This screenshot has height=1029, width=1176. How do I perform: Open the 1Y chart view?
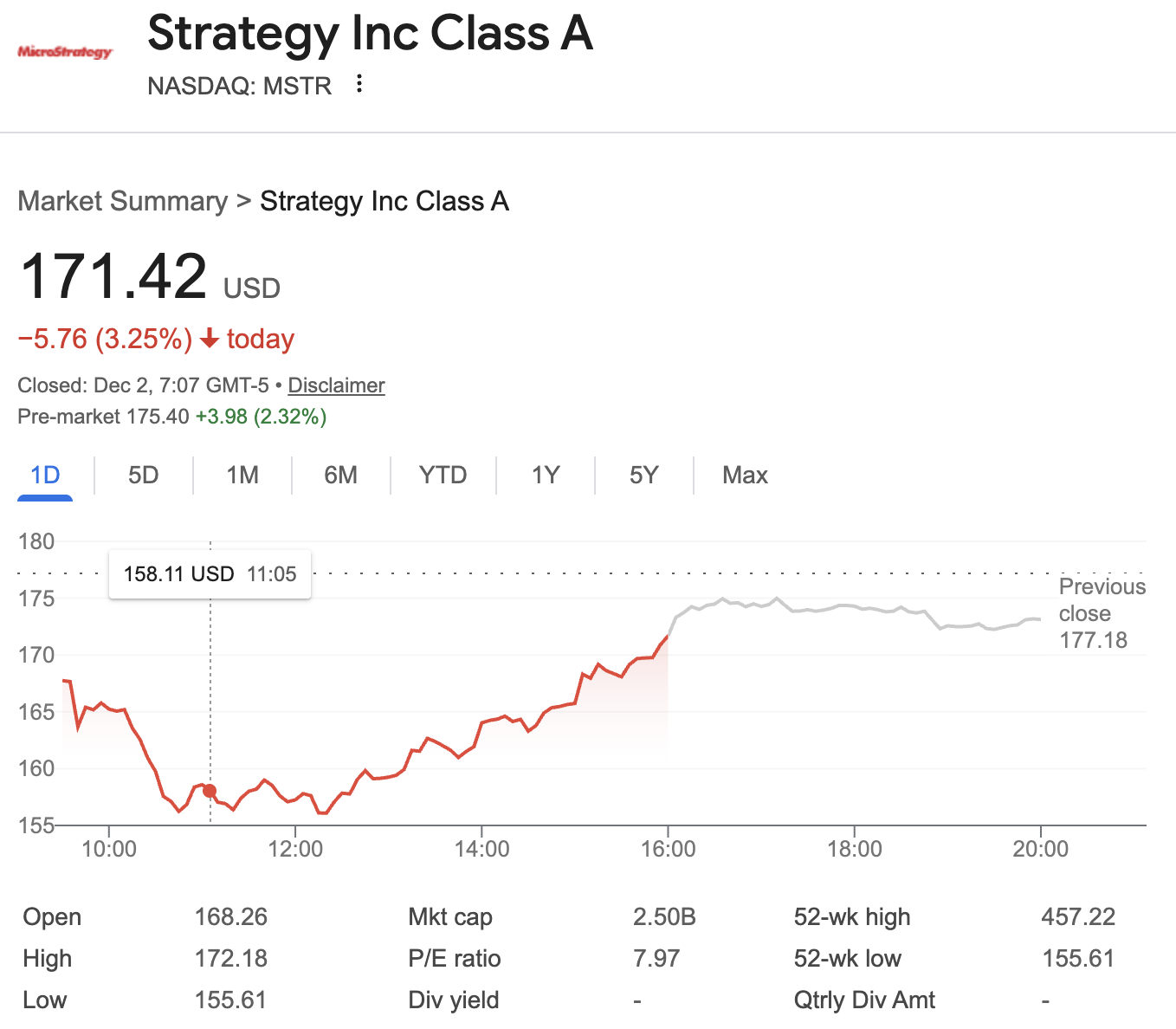545,475
